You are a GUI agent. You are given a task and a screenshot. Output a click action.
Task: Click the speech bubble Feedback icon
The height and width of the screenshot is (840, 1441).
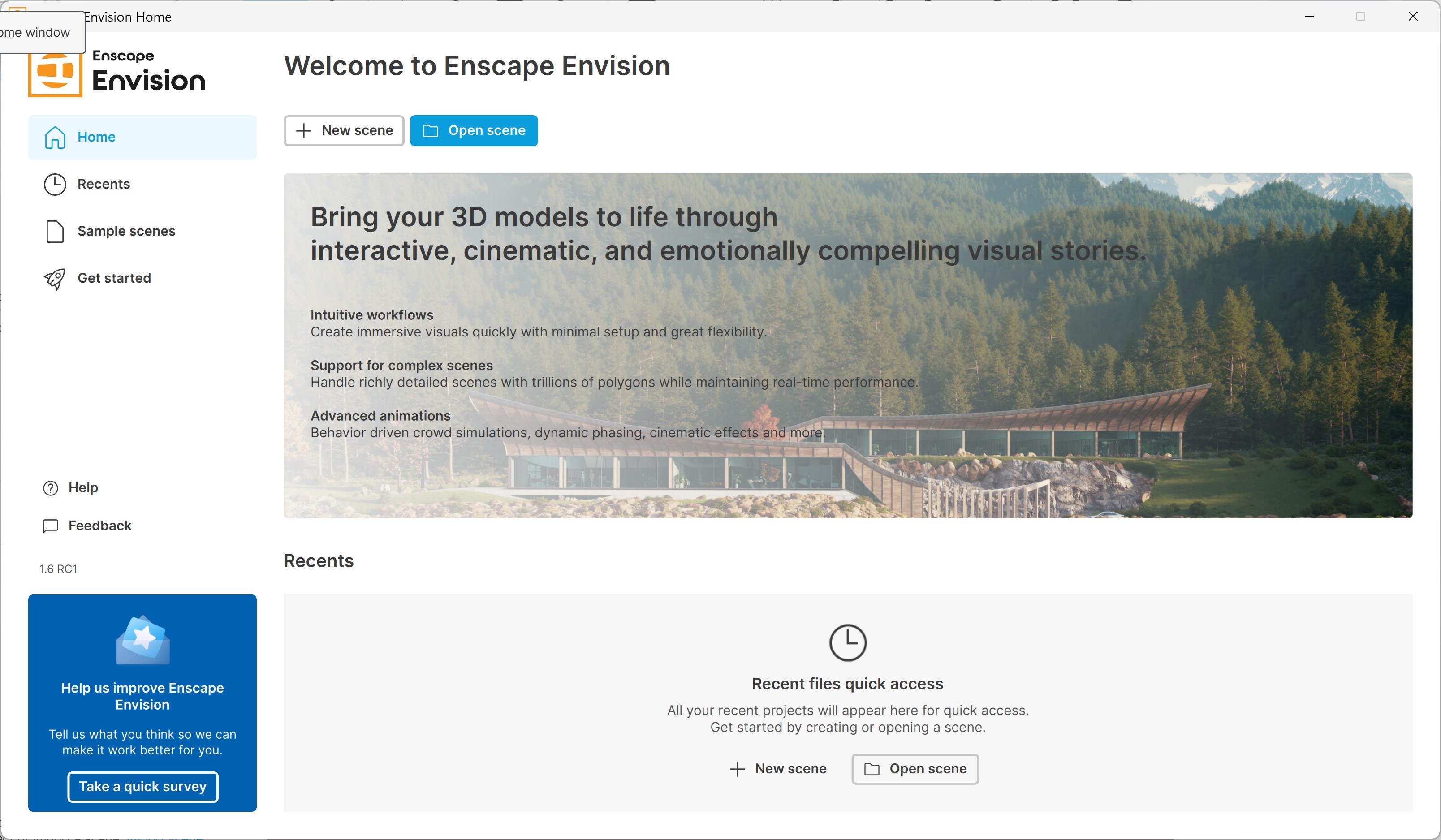50,526
